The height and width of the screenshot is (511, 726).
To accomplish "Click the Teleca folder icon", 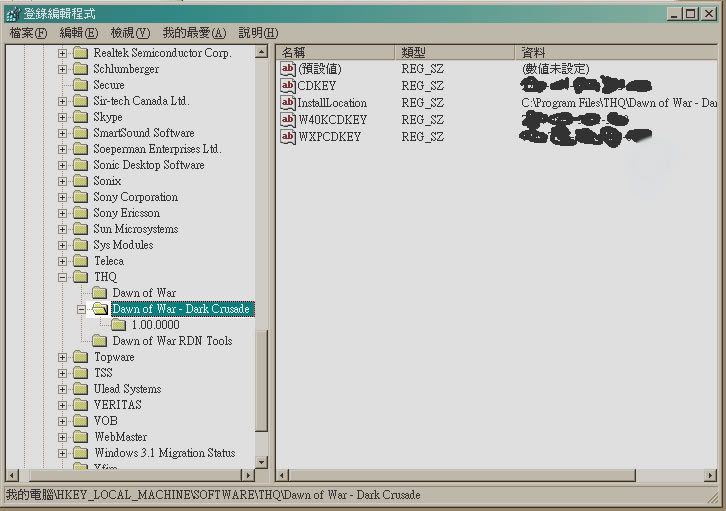I will (81, 261).
